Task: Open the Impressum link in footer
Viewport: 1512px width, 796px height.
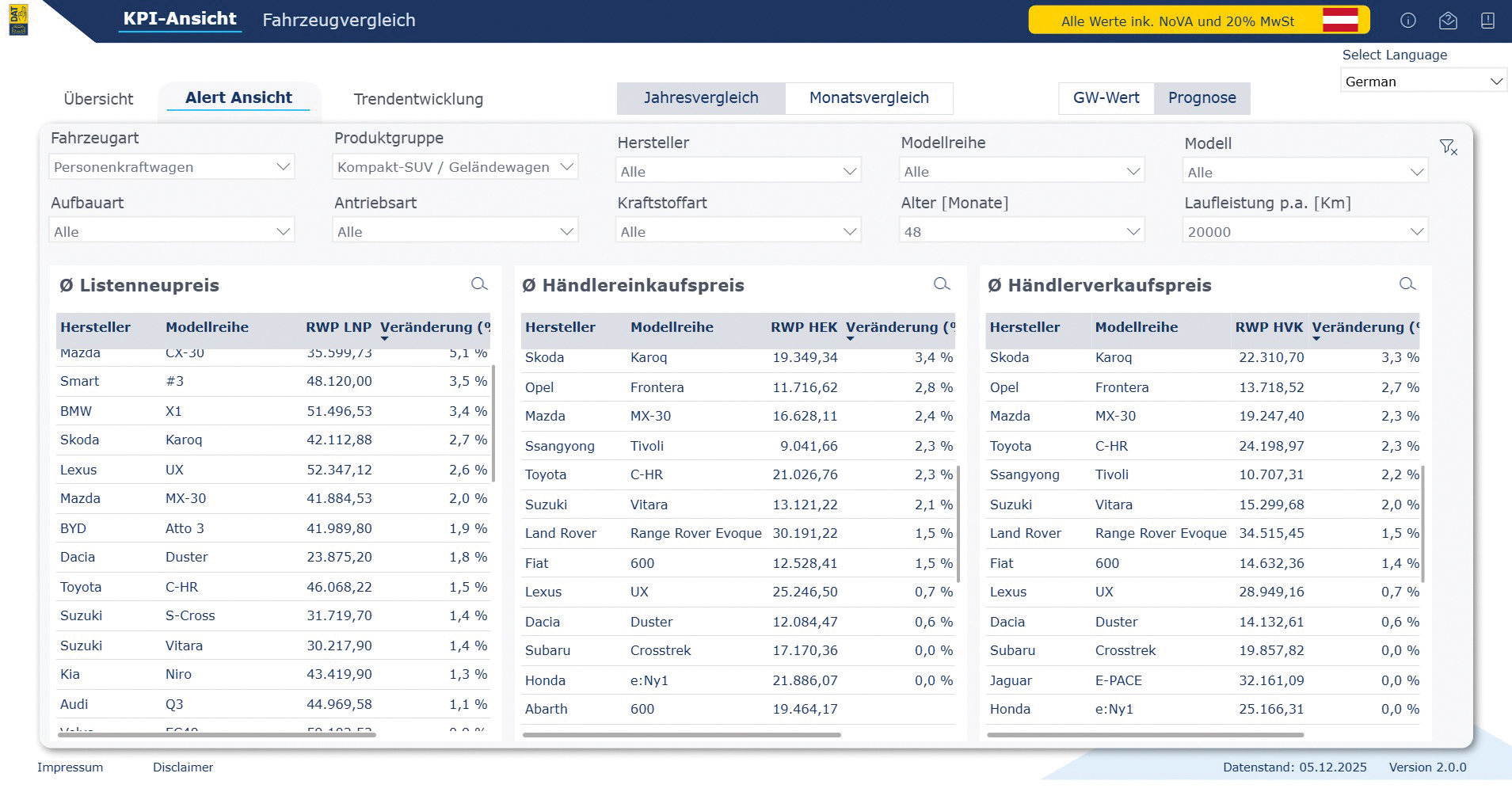Action: coord(70,767)
